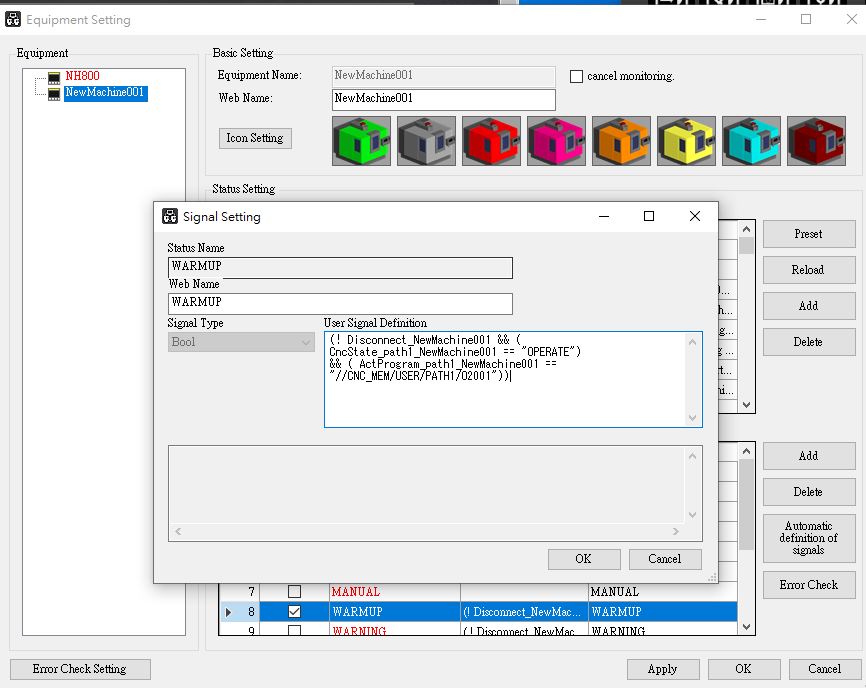Click the Automatic definition of signals button
Image resolution: width=866 pixels, height=688 pixels.
(808, 538)
